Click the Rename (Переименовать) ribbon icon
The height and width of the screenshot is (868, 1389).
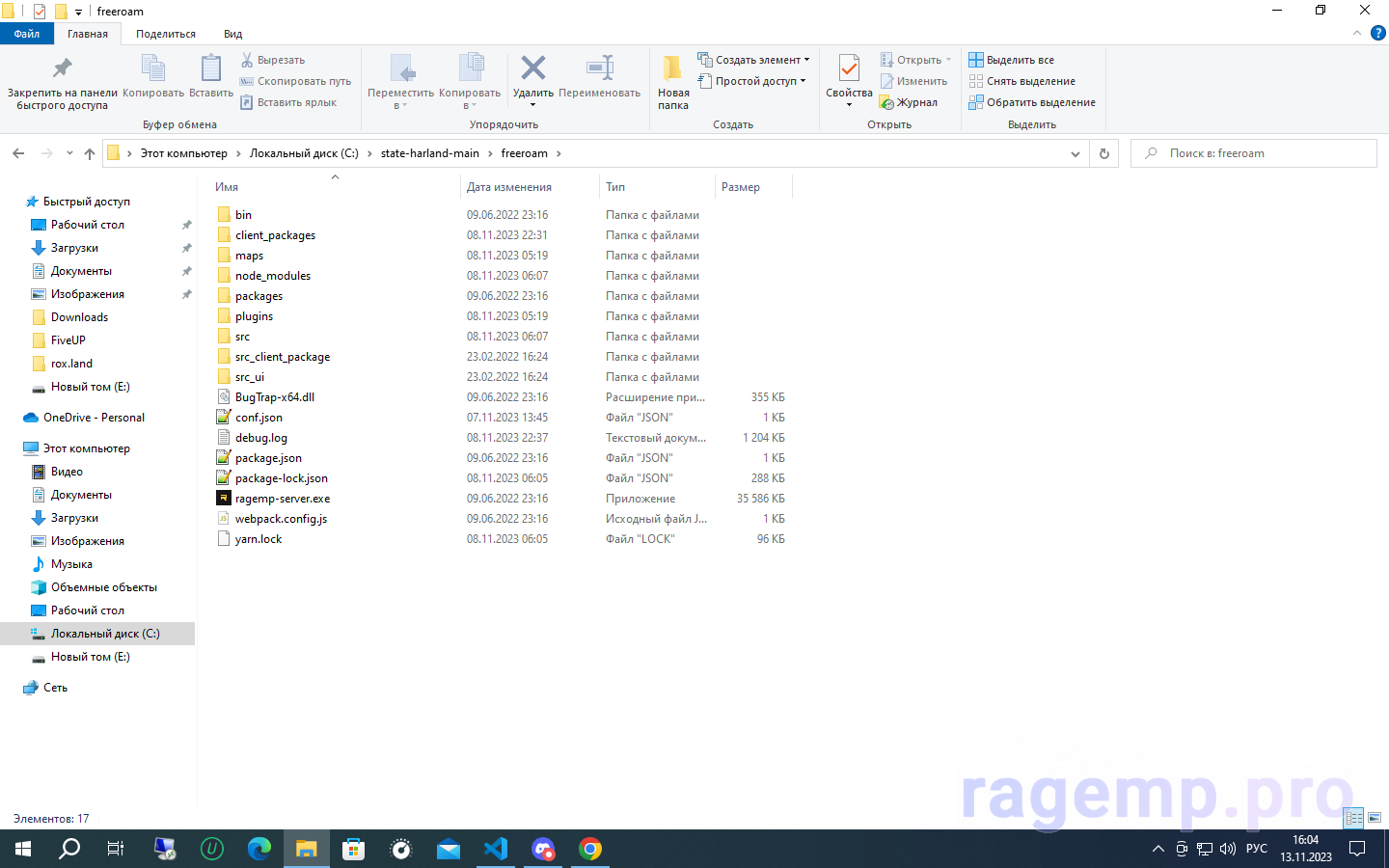pos(599,69)
